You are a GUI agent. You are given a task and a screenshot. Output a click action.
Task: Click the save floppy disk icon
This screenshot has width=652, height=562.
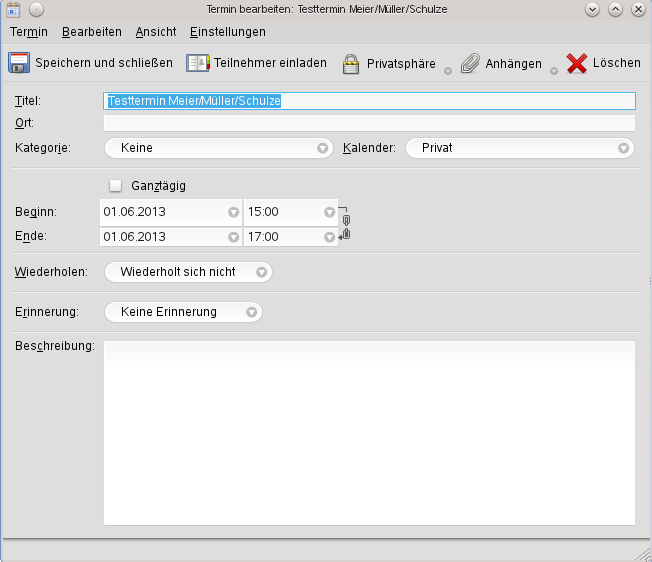(19, 63)
